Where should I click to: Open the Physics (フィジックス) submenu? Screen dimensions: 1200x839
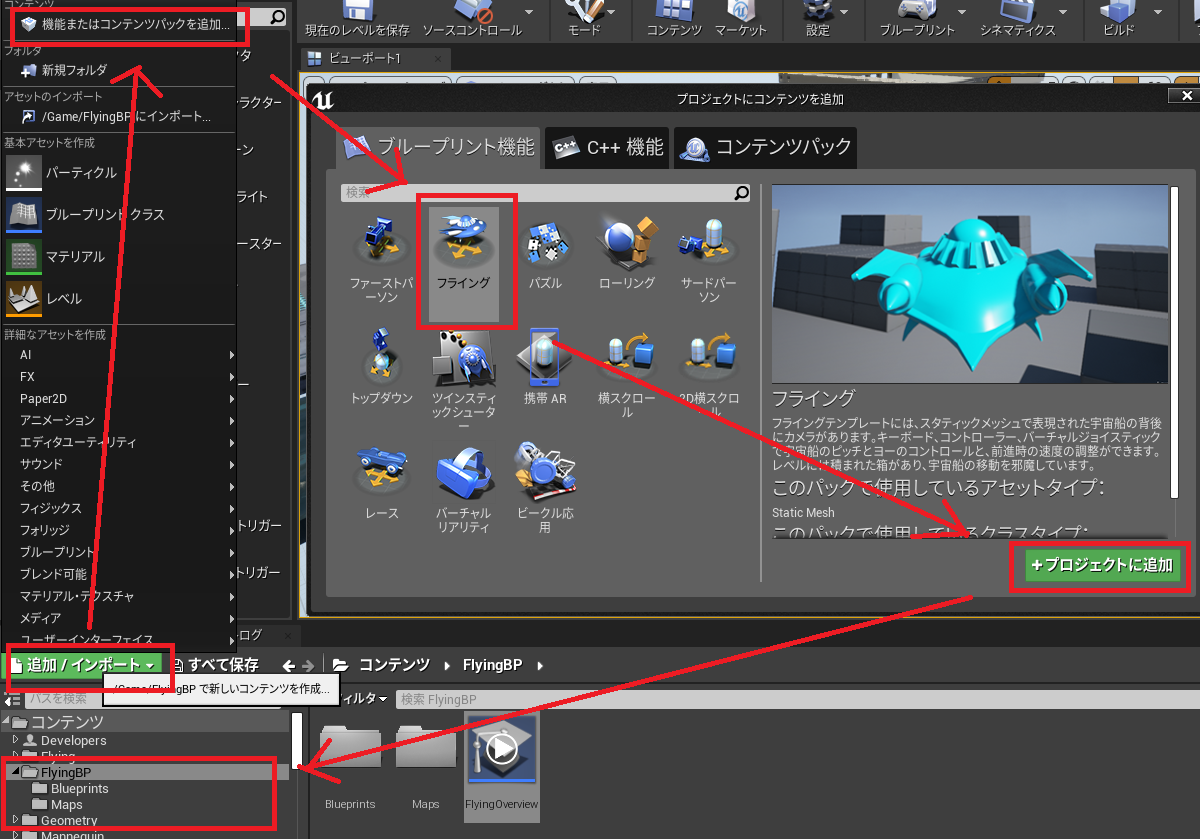click(x=118, y=508)
